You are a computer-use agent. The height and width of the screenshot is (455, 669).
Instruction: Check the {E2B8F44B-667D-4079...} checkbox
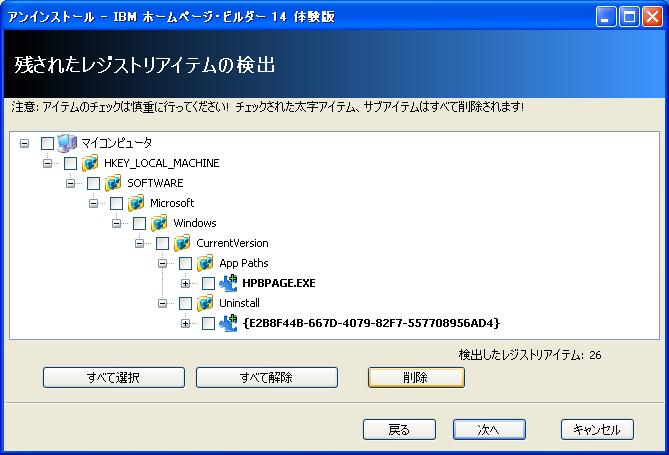tap(208, 324)
